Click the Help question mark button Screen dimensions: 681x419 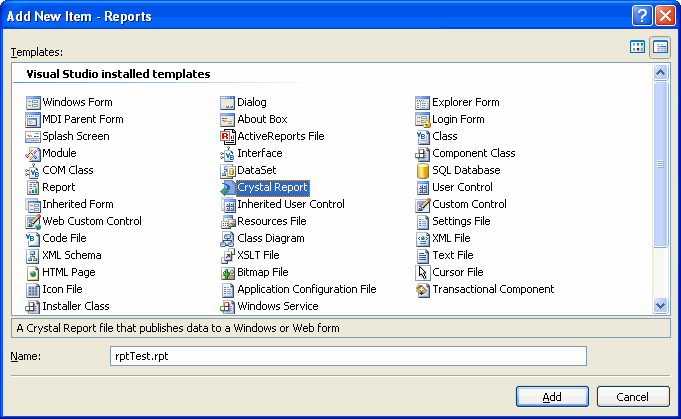[643, 15]
